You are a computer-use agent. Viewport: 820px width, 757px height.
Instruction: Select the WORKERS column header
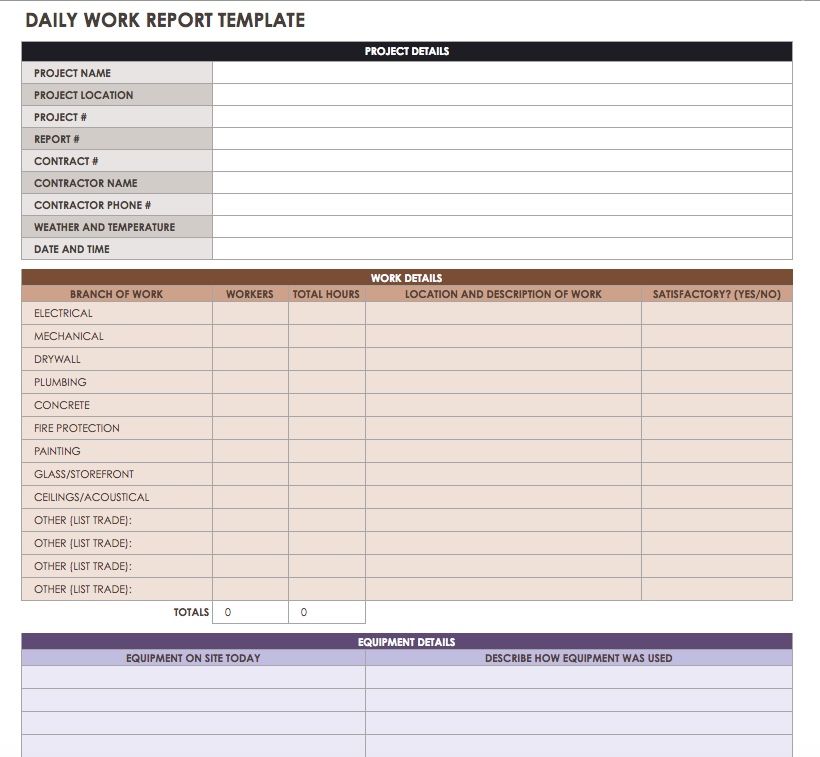pos(250,294)
